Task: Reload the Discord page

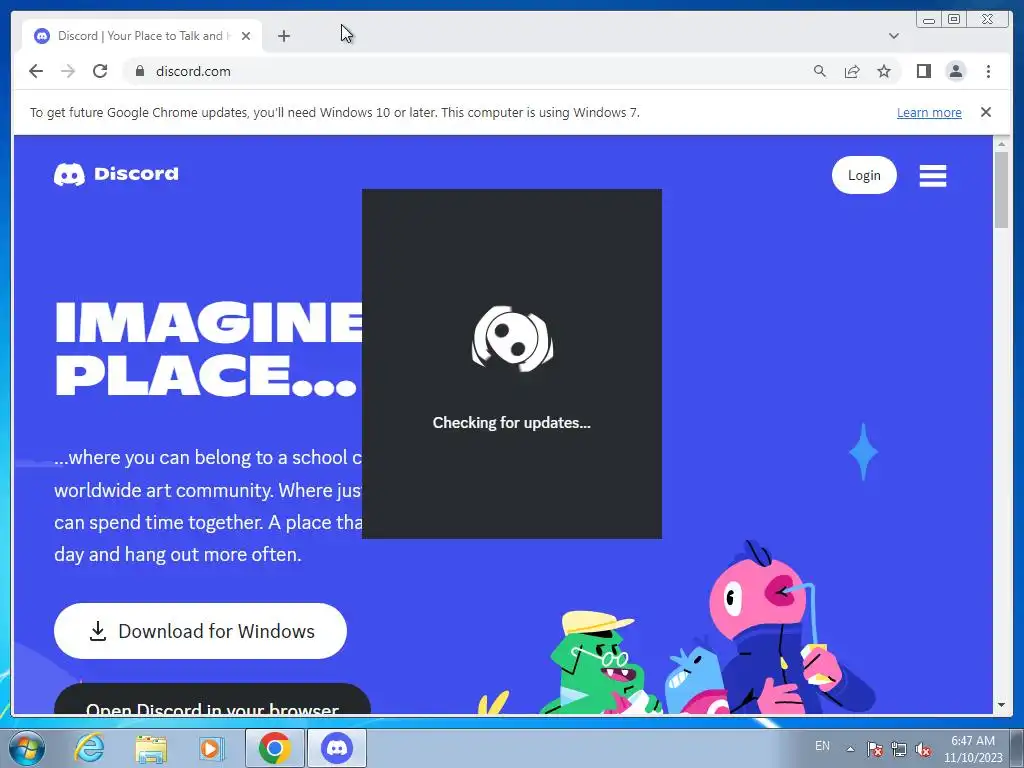Action: [100, 71]
